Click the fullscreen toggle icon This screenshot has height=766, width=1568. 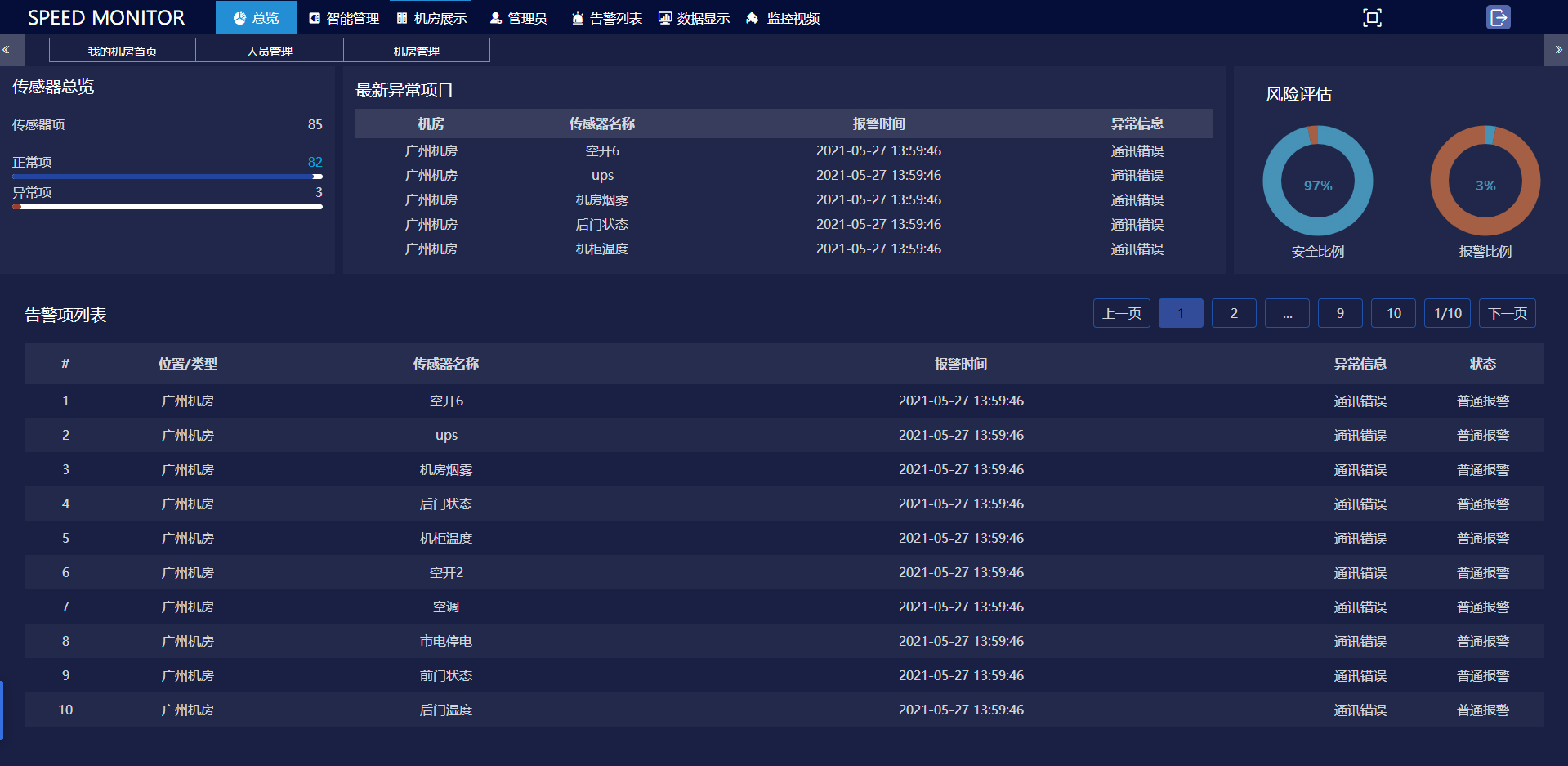coord(1372,18)
